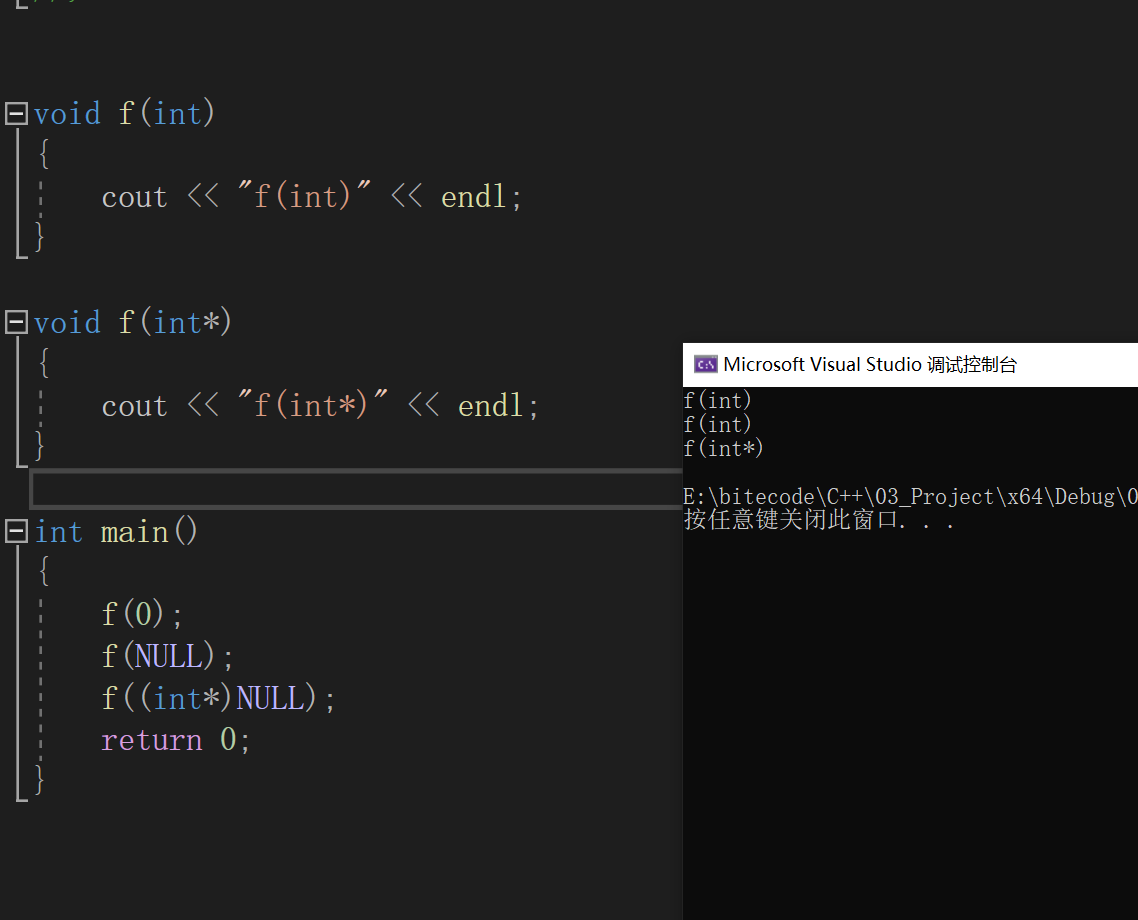Collapse the f(int*) function body
The image size is (1138, 920).
[15, 322]
